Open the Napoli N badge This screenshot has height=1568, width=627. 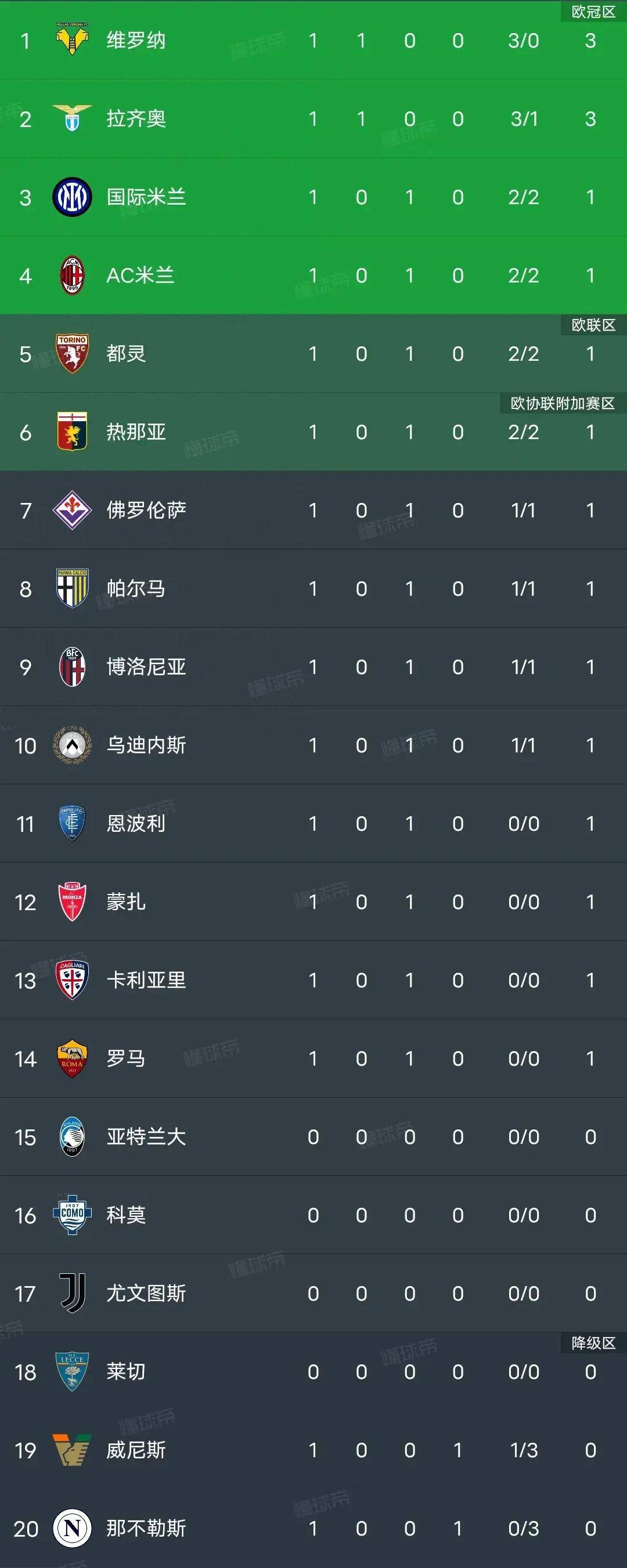[x=72, y=1528]
